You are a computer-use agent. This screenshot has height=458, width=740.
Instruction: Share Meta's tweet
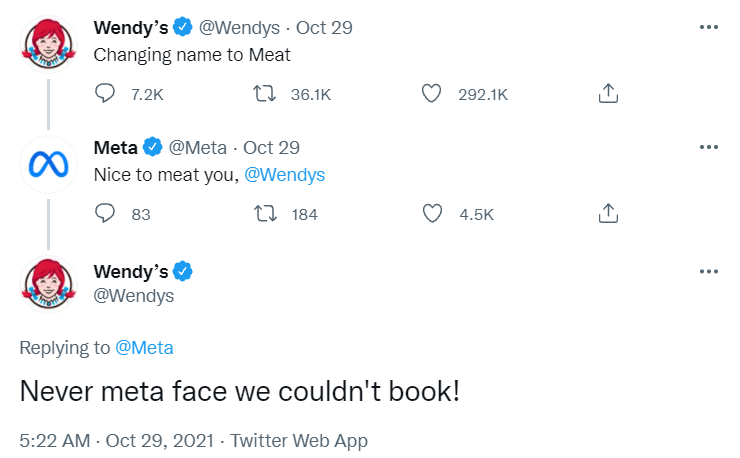pos(607,213)
